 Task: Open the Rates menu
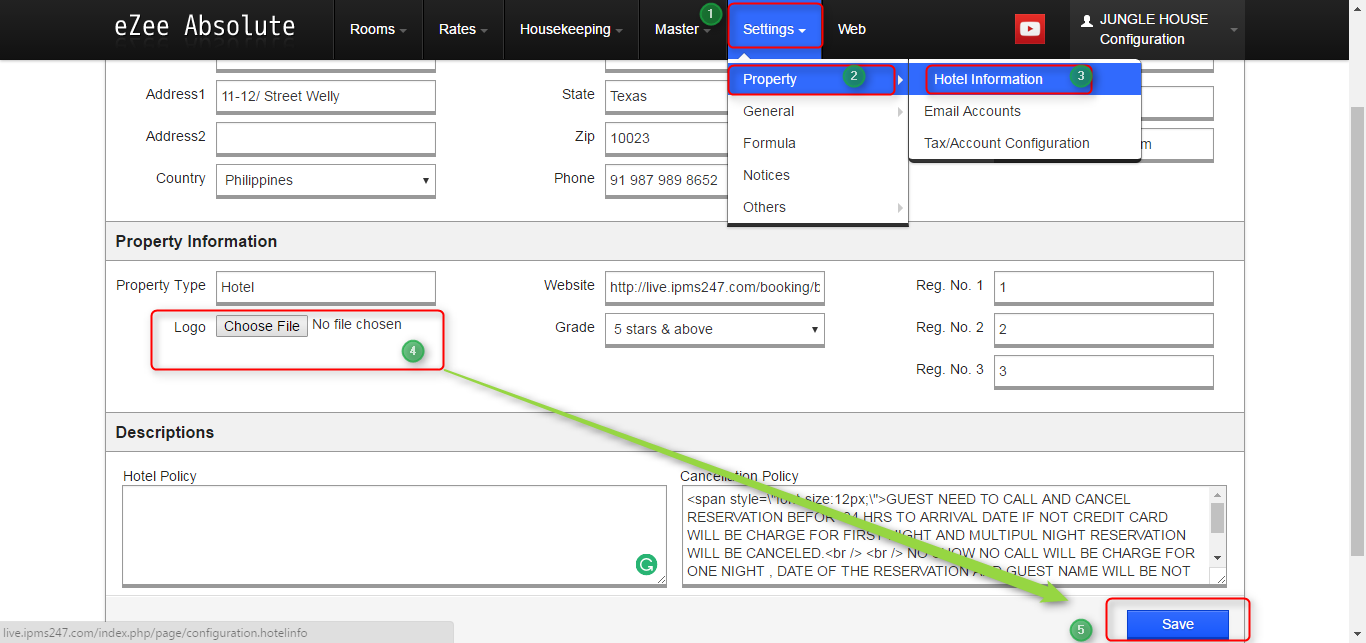pyautogui.click(x=463, y=29)
